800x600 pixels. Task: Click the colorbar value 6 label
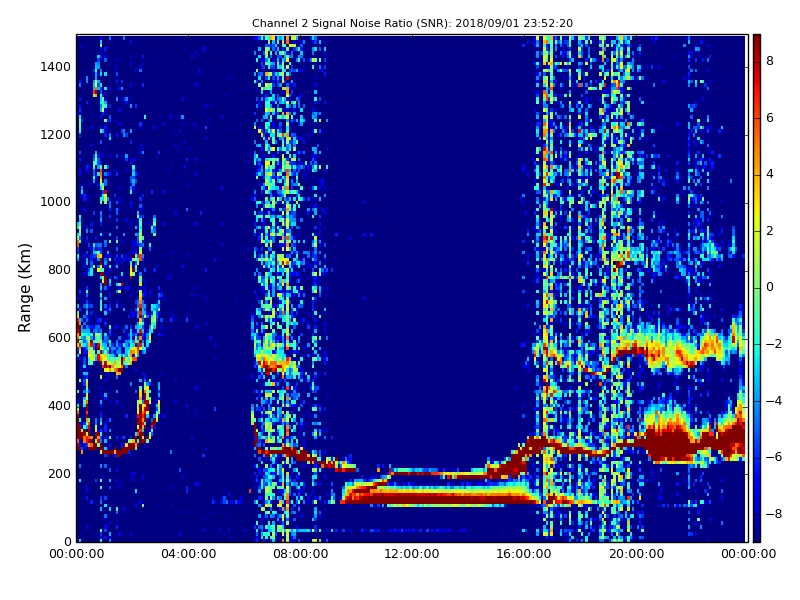tap(770, 118)
